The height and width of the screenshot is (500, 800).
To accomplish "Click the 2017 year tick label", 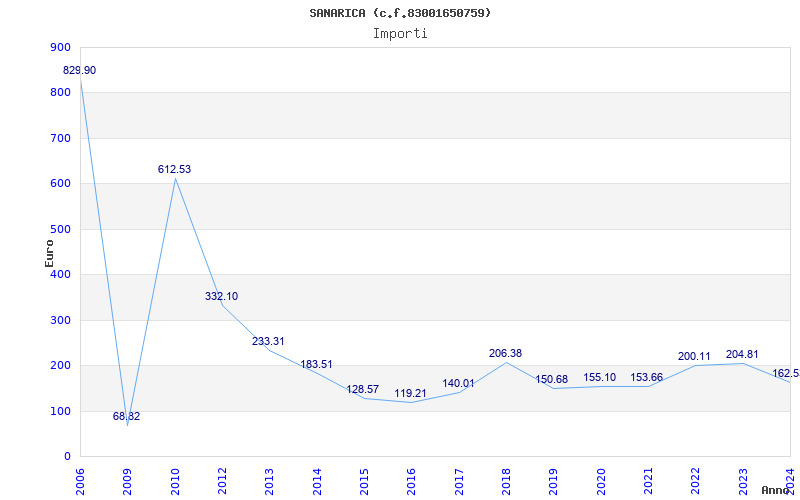I will (459, 481).
